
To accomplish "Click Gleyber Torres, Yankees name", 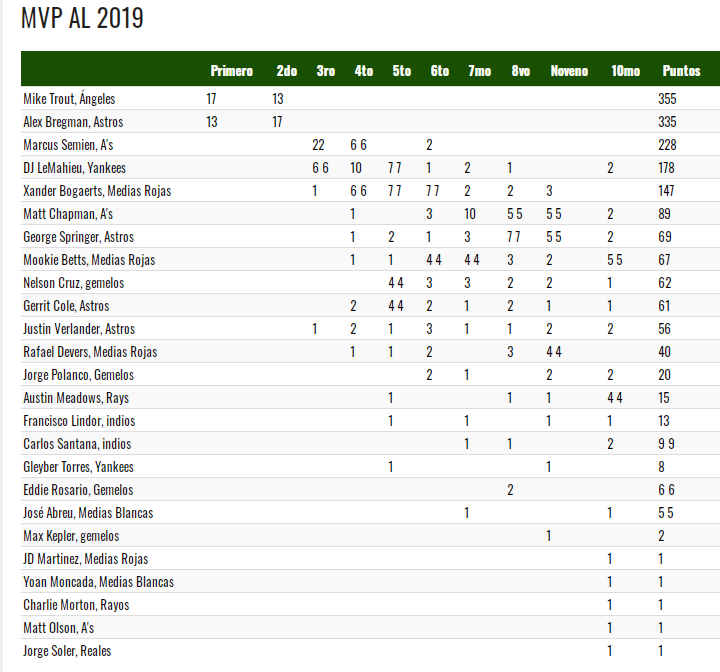I will 79,467.
